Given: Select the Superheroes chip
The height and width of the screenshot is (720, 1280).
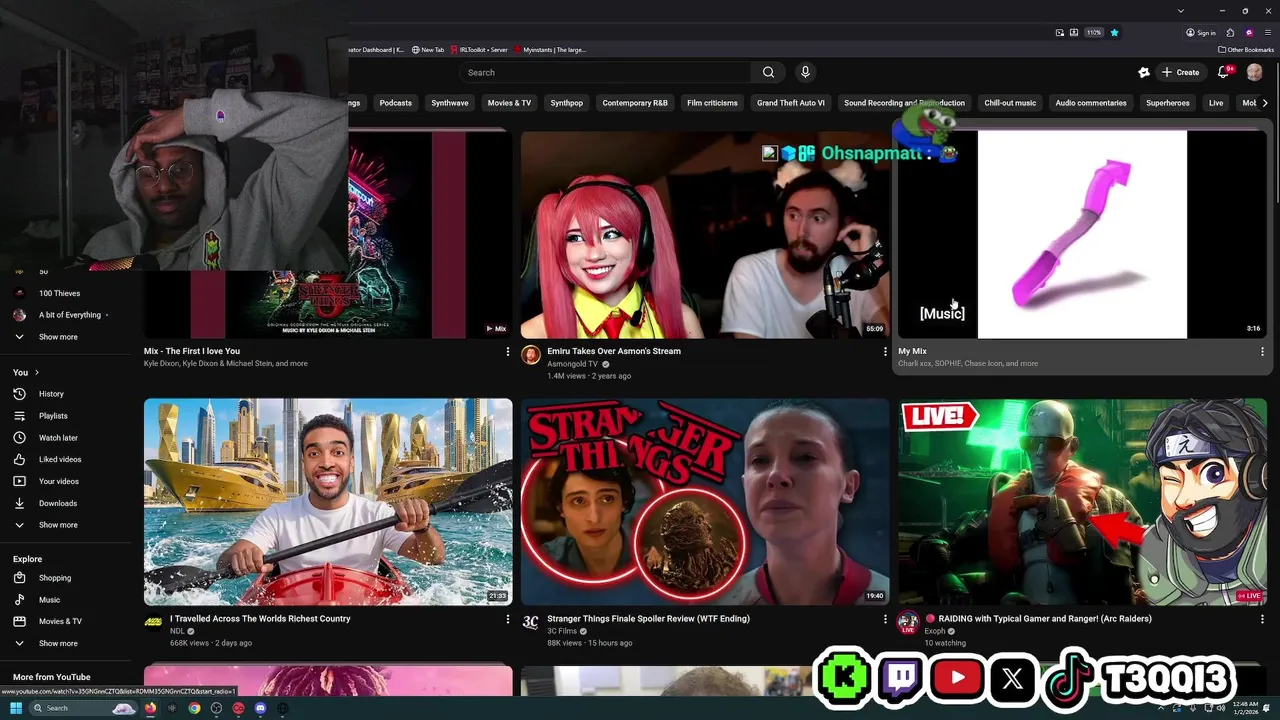Looking at the screenshot, I should 1168,102.
